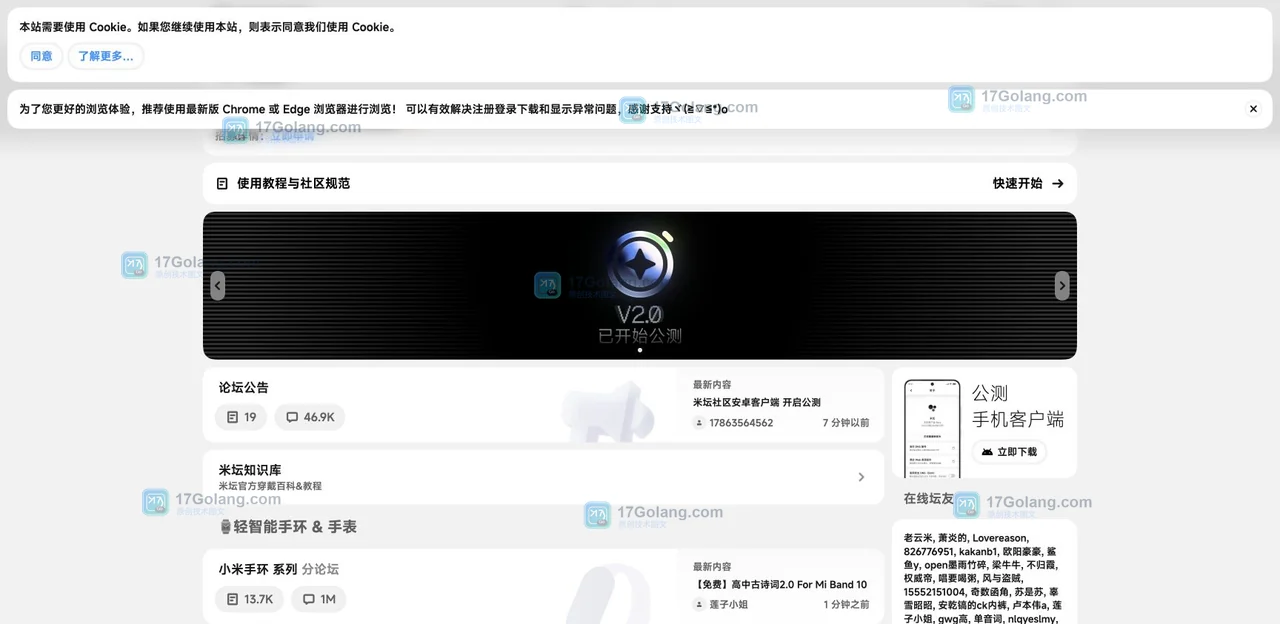The width and height of the screenshot is (1280, 624).
Task: Click the 米坛官方穿戴百科&教程 subtitle
Action: [x=270, y=486]
